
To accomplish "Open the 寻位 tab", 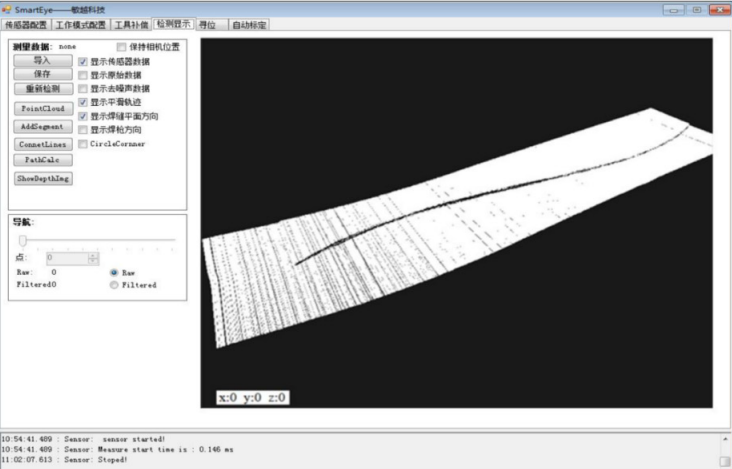I will pyautogui.click(x=208, y=25).
